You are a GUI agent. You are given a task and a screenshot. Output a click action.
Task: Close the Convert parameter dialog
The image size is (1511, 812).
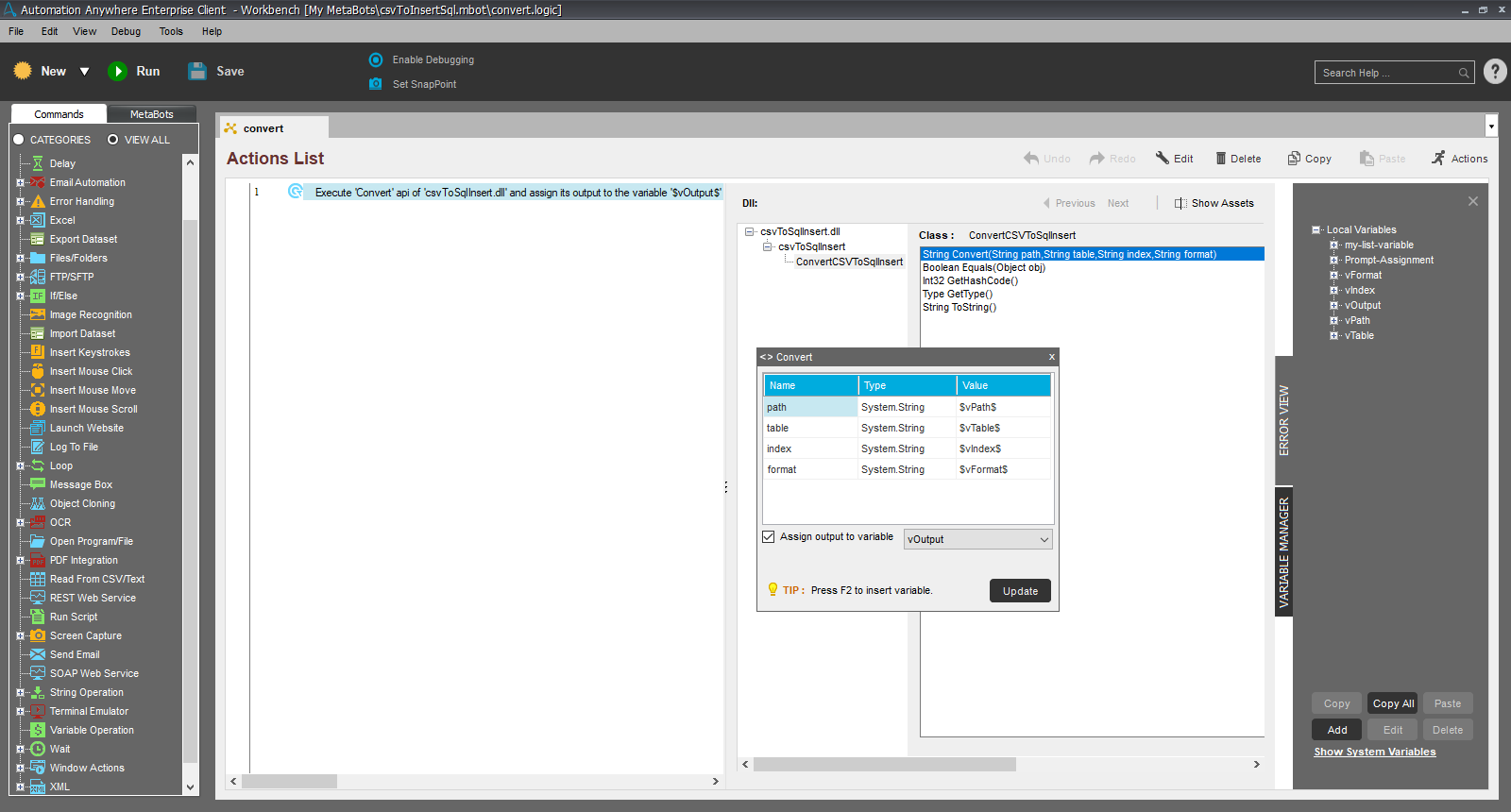1052,357
